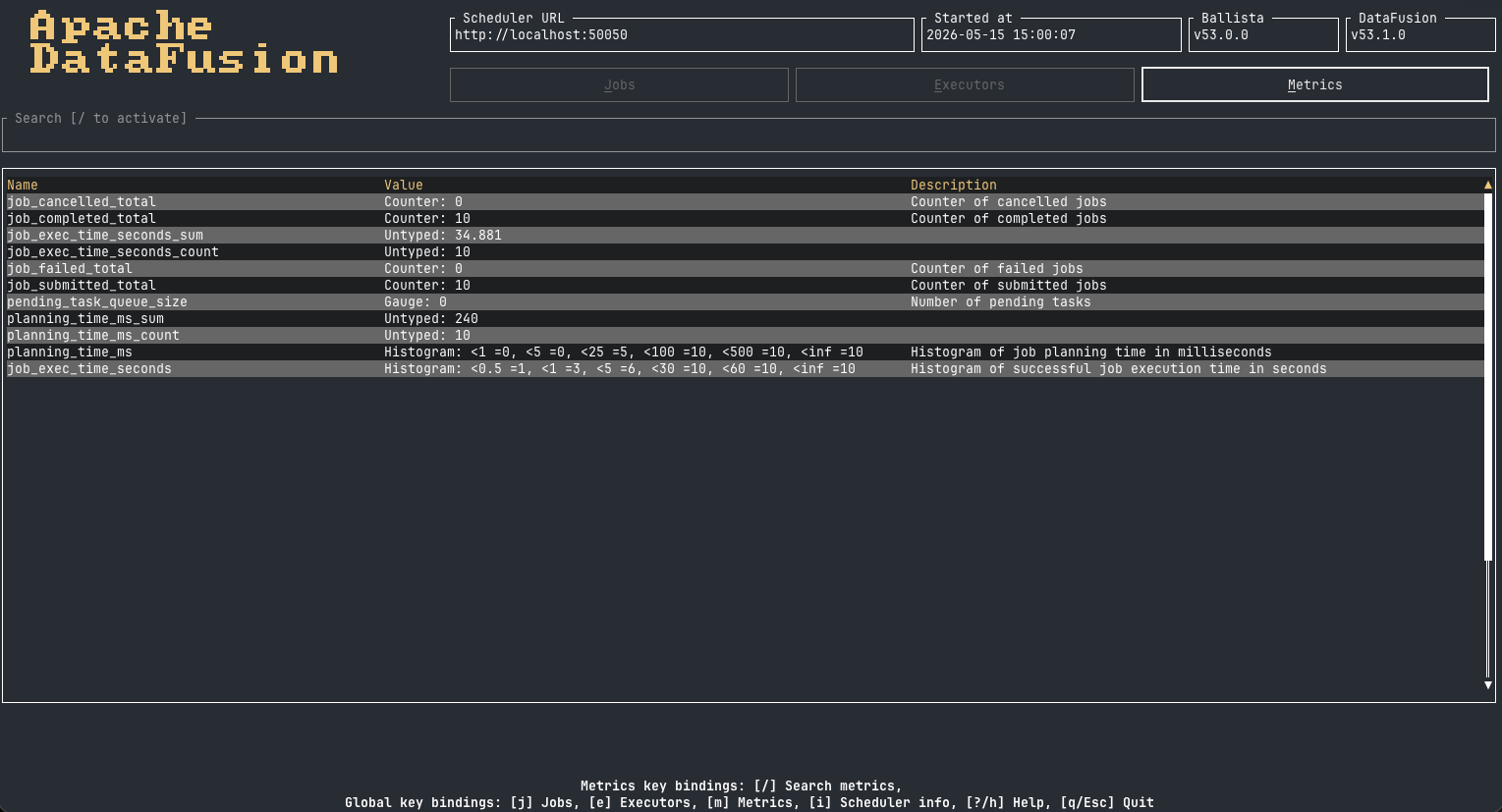Click the '[e] Executors' key binding hint

pyautogui.click(x=640, y=802)
